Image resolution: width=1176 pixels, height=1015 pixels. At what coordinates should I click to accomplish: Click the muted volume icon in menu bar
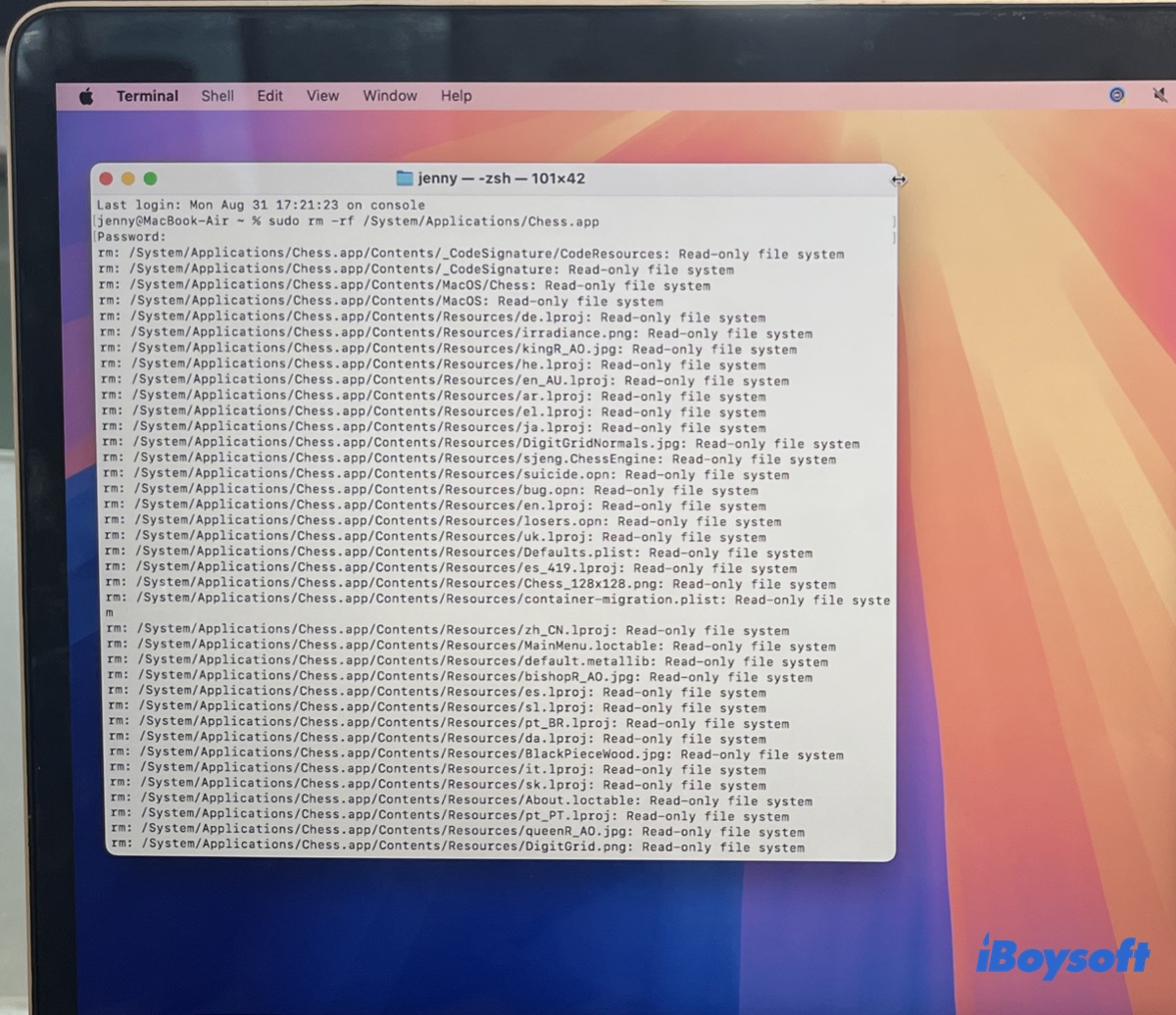[x=1160, y=95]
